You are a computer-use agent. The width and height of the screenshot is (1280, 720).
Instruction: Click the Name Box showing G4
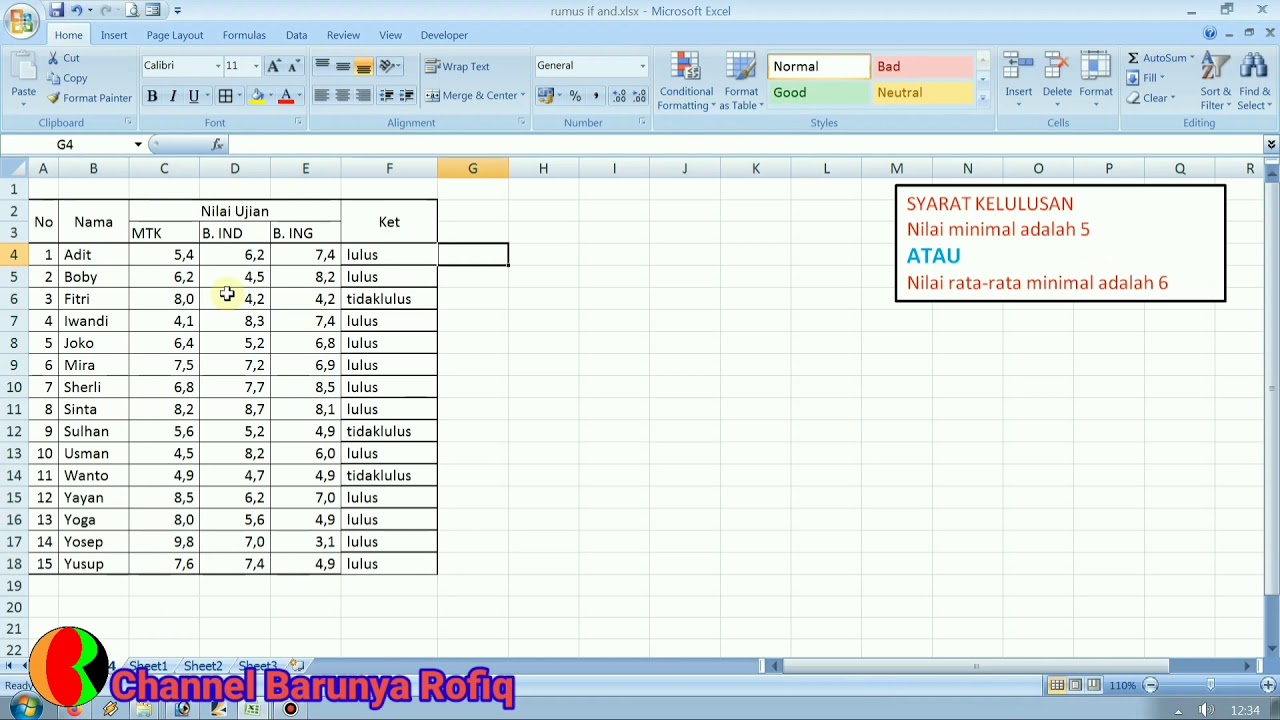[x=65, y=145]
